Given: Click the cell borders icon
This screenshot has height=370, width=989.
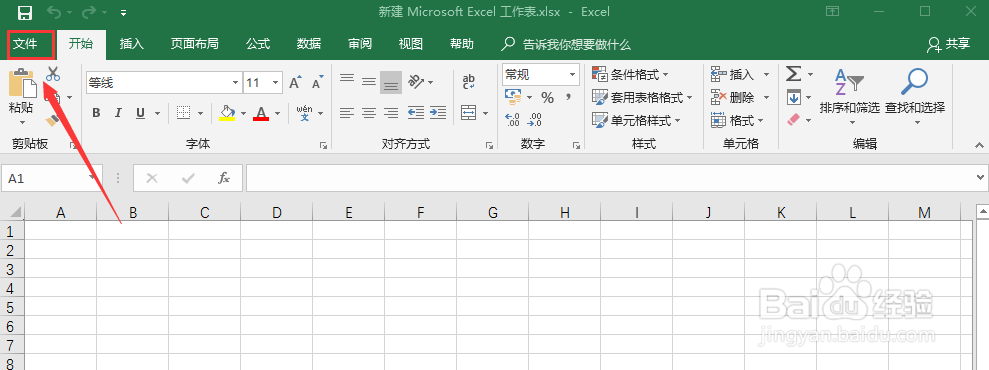Looking at the screenshot, I should pyautogui.click(x=184, y=113).
